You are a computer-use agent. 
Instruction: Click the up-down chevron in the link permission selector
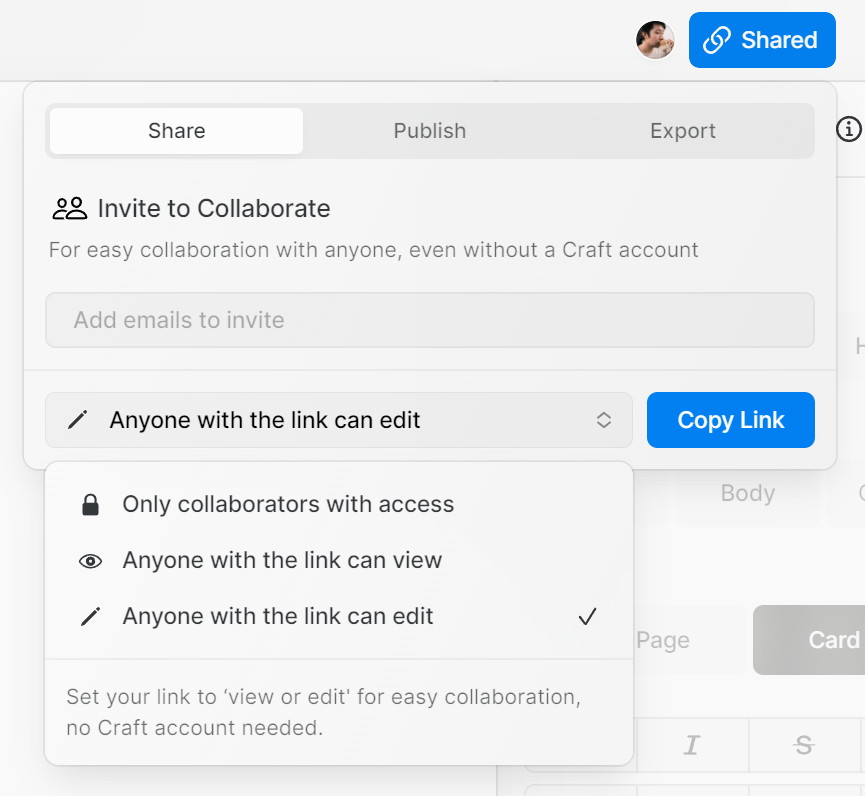pos(604,420)
